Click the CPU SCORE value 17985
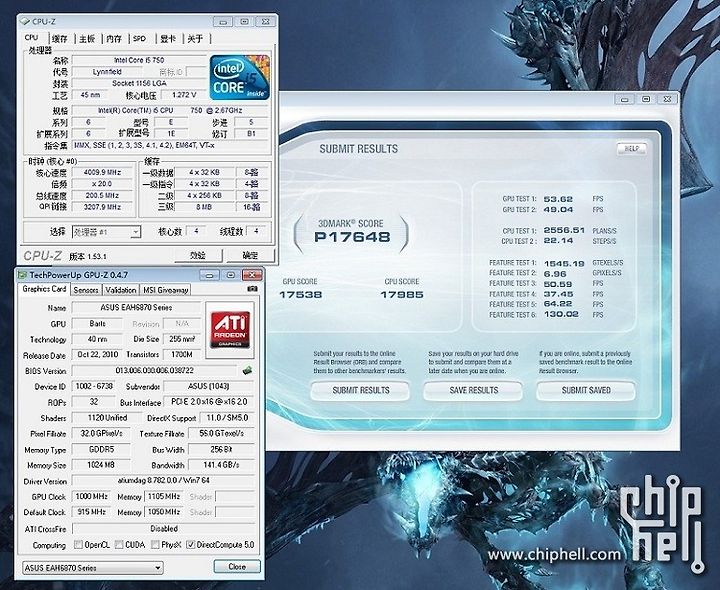 [402, 294]
